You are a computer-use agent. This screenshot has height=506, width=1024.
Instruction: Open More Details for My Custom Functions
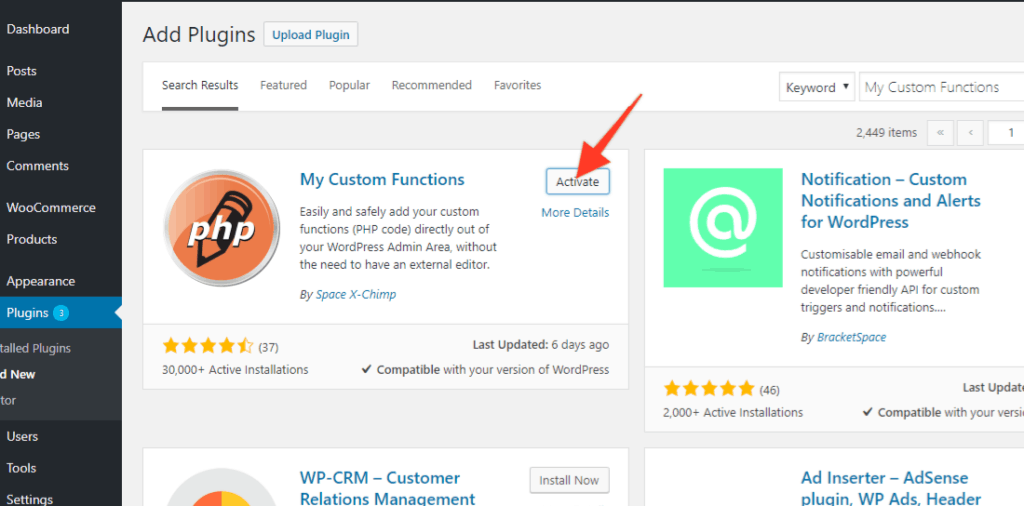coord(575,212)
